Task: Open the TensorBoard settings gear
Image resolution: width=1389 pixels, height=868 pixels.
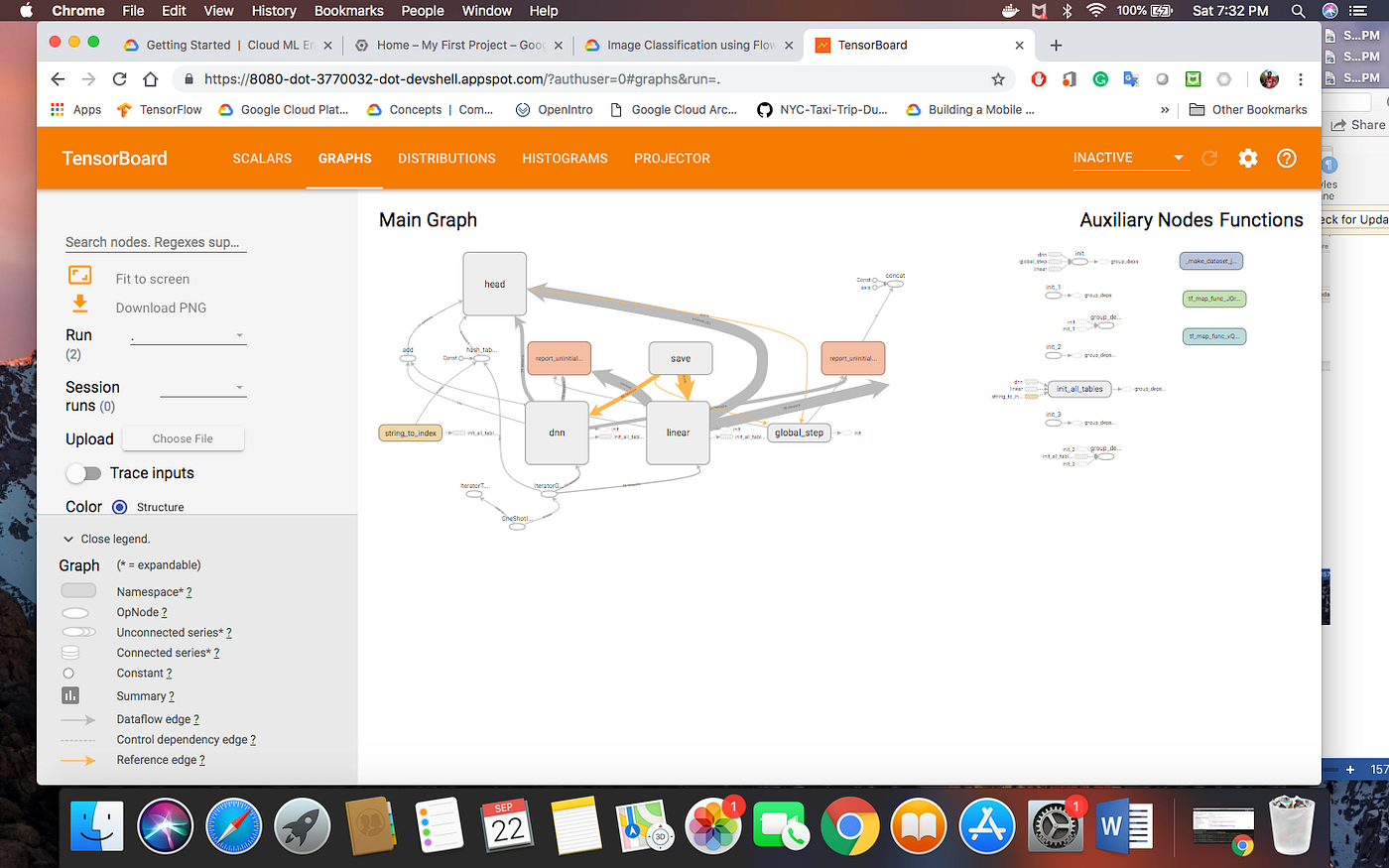Action: 1247,158
